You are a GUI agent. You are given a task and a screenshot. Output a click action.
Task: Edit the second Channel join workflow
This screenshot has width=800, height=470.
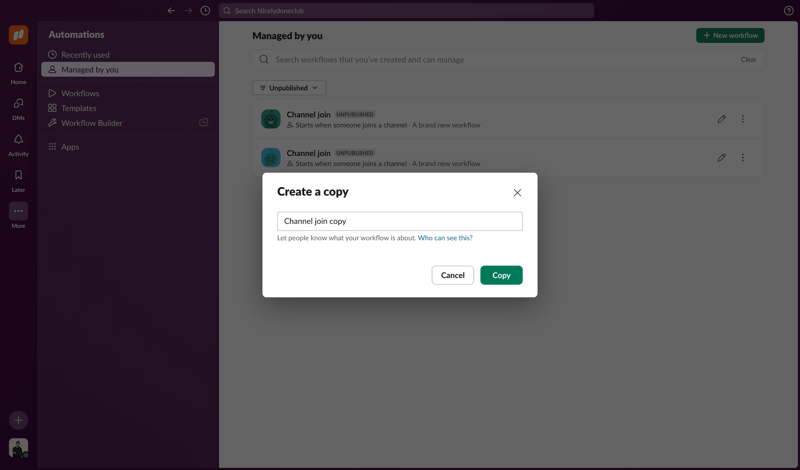(721, 158)
